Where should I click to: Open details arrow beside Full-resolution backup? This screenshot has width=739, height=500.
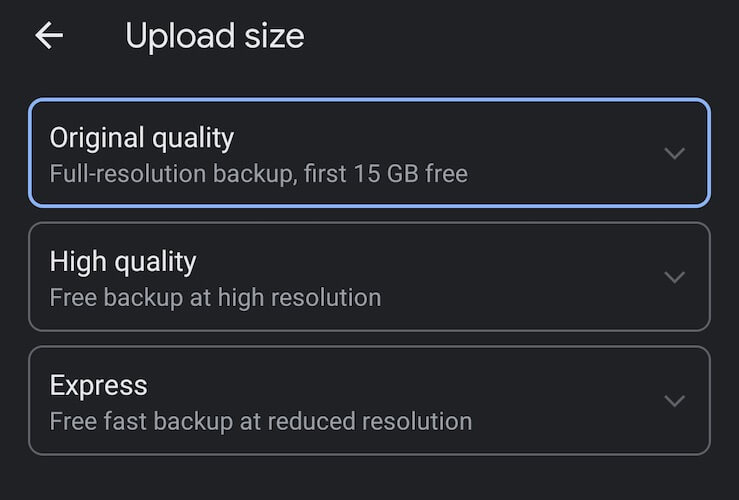coord(674,153)
